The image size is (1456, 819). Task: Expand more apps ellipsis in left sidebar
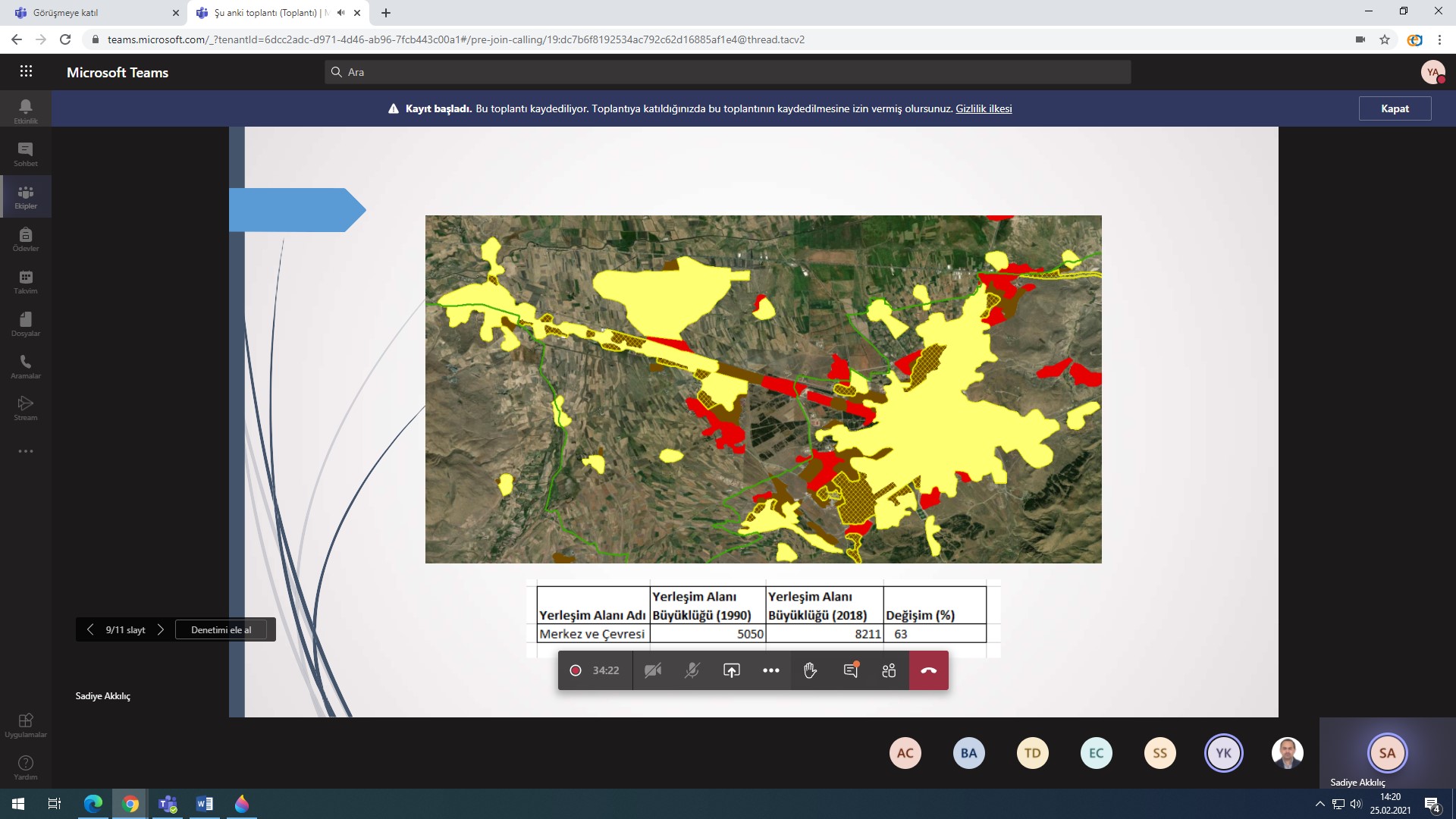[x=26, y=451]
